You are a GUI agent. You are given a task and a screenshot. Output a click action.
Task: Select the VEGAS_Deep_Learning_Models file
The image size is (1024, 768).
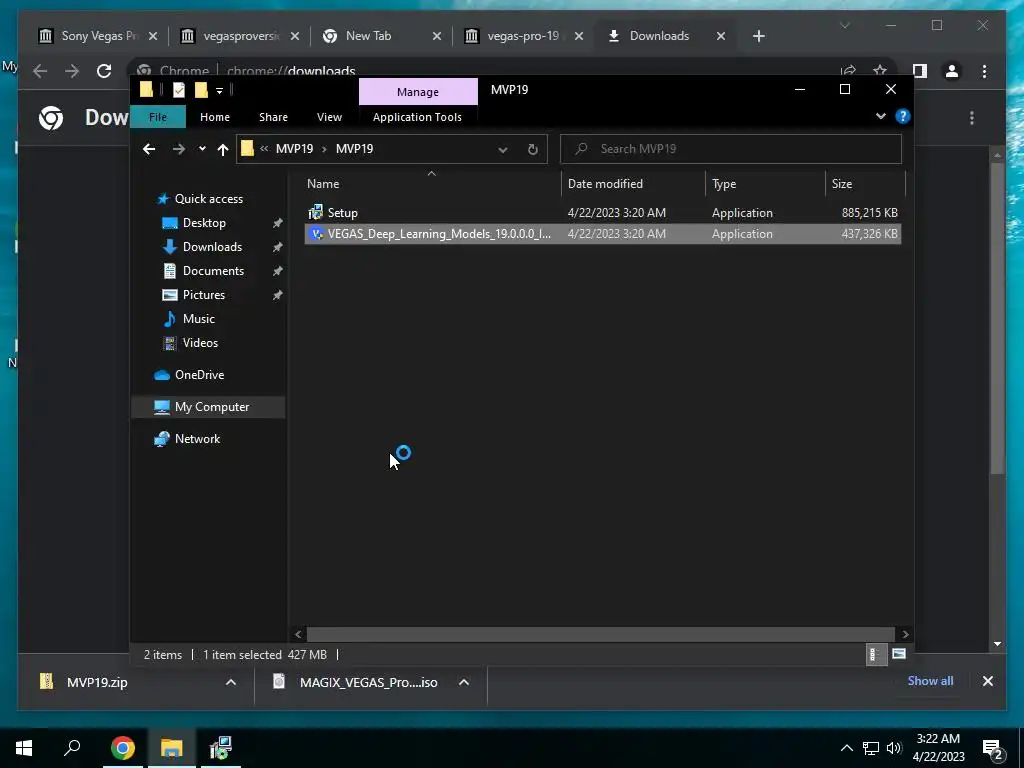(x=602, y=234)
